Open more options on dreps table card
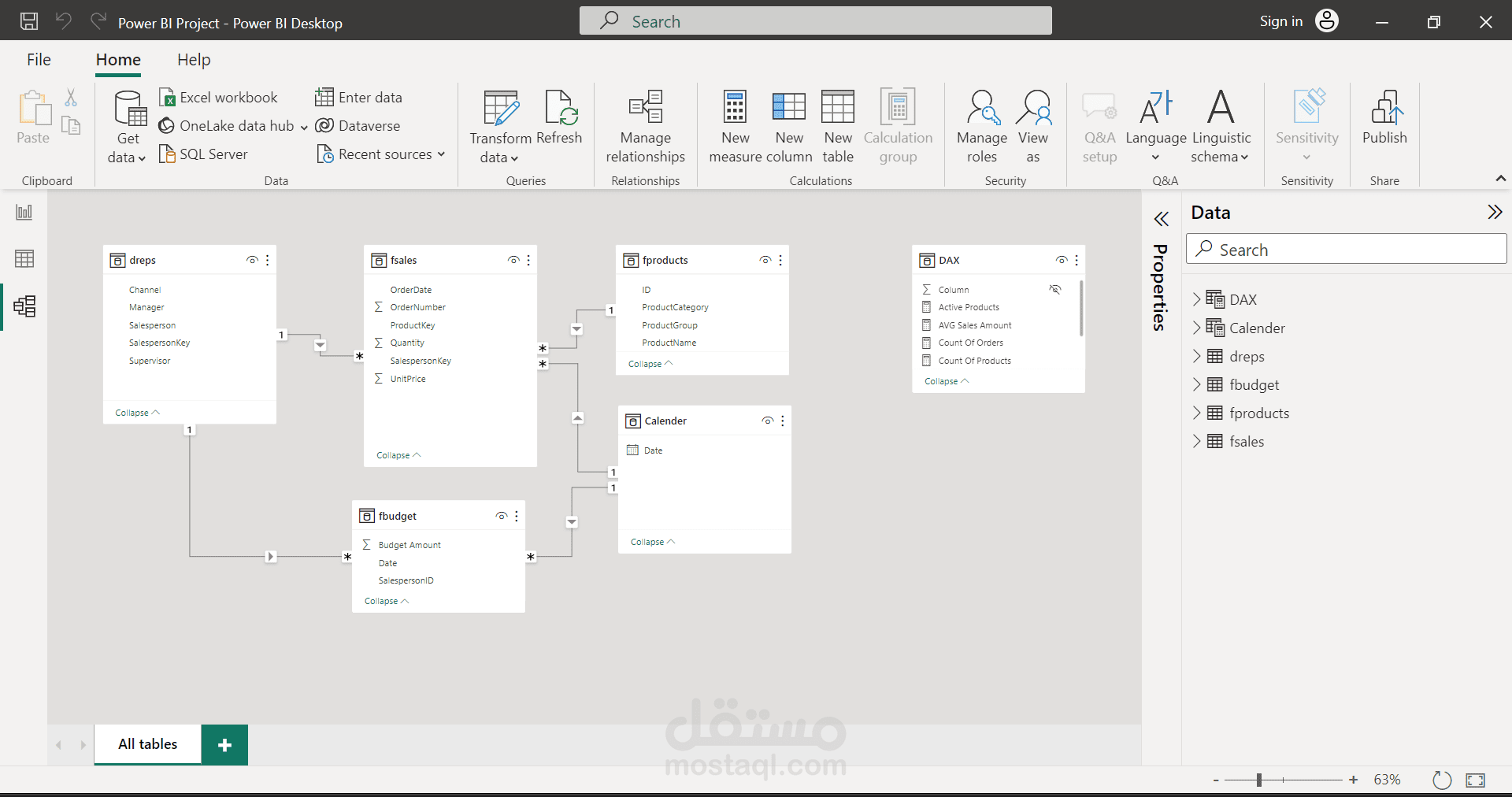Image resolution: width=1512 pixels, height=797 pixels. coord(268,260)
